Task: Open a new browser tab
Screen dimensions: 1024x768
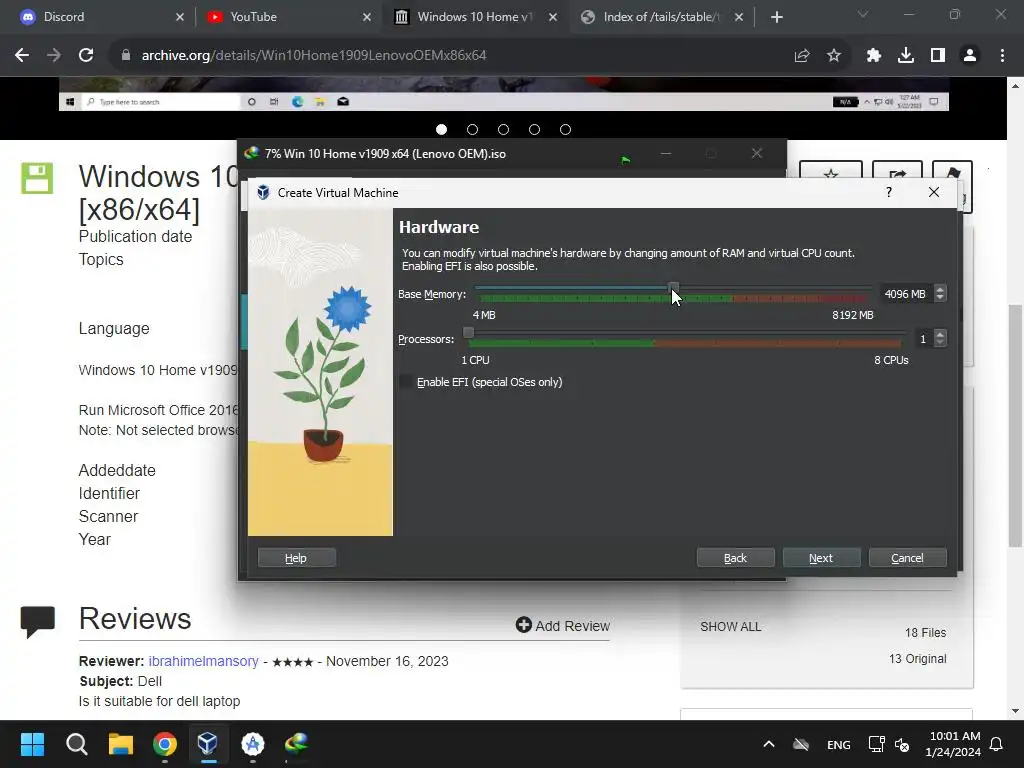Action: pyautogui.click(x=776, y=17)
